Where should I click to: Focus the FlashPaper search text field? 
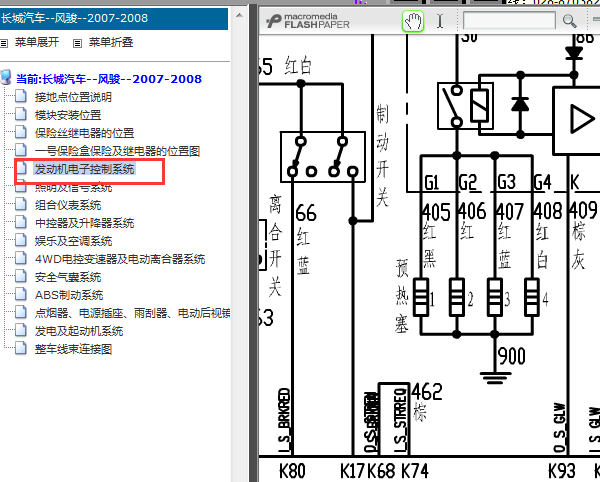click(509, 20)
